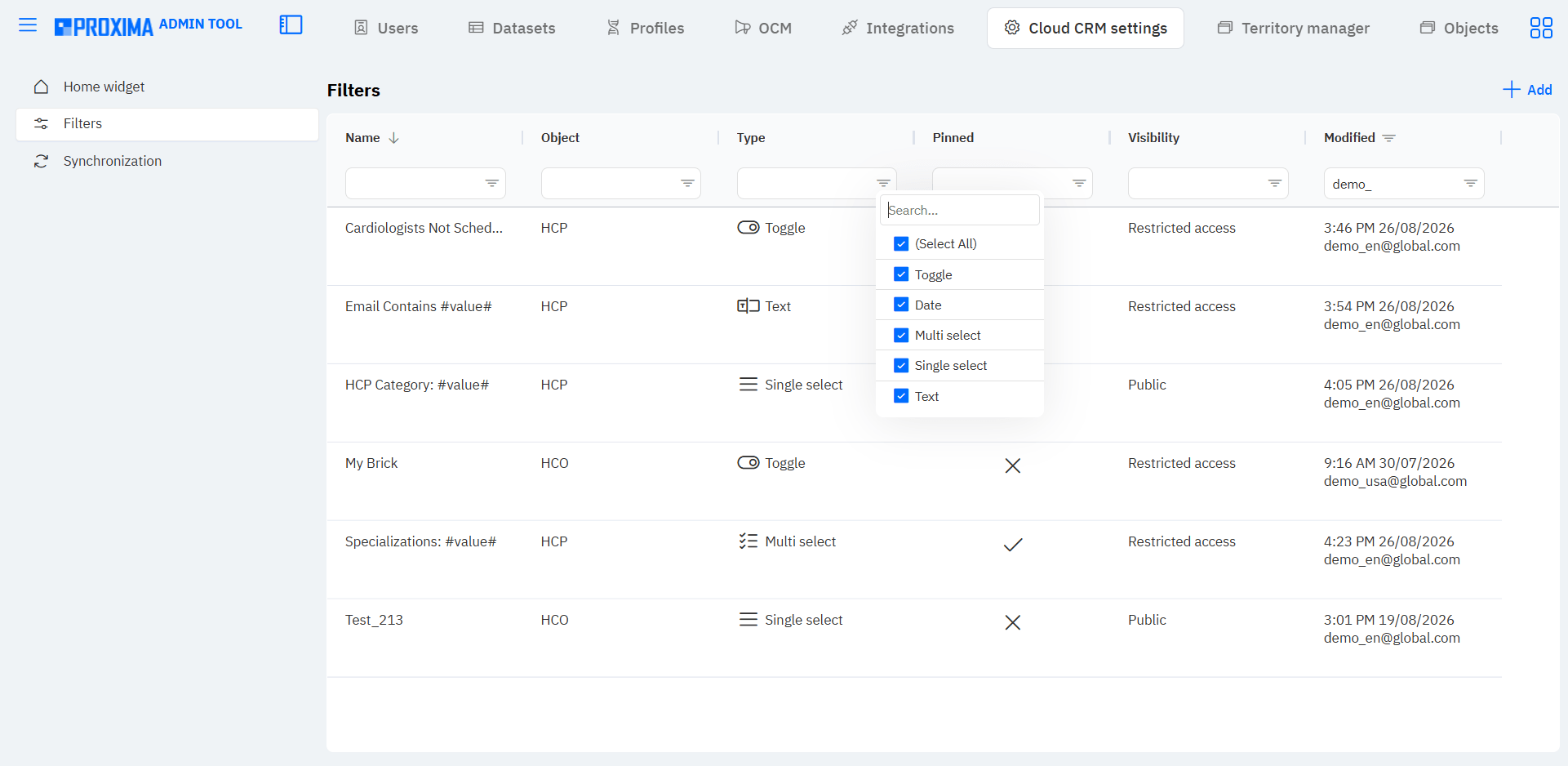
Task: Open the hamburger main menu
Action: click(28, 25)
